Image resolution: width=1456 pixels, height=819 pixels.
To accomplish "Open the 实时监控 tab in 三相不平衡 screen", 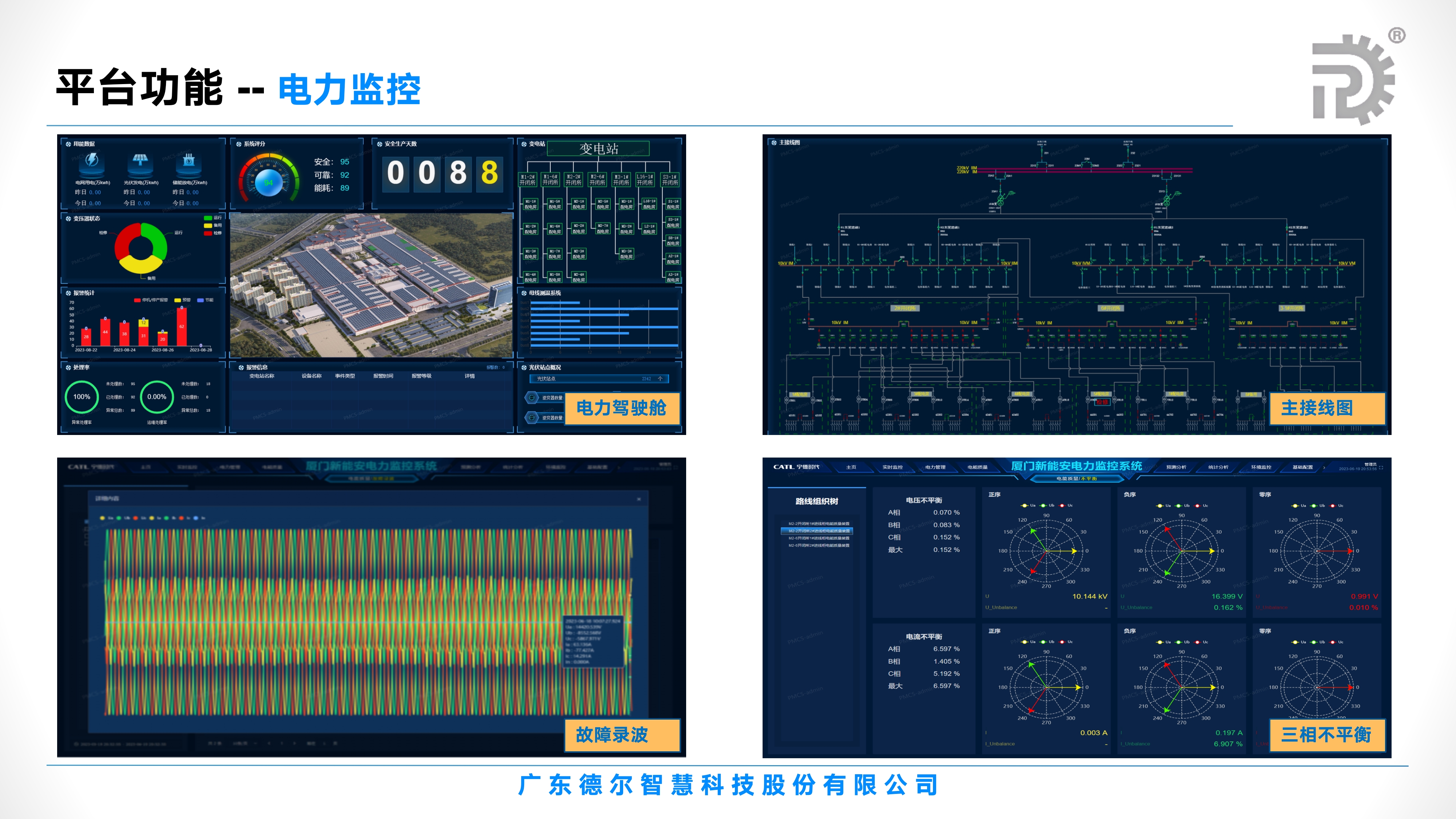I will (893, 467).
